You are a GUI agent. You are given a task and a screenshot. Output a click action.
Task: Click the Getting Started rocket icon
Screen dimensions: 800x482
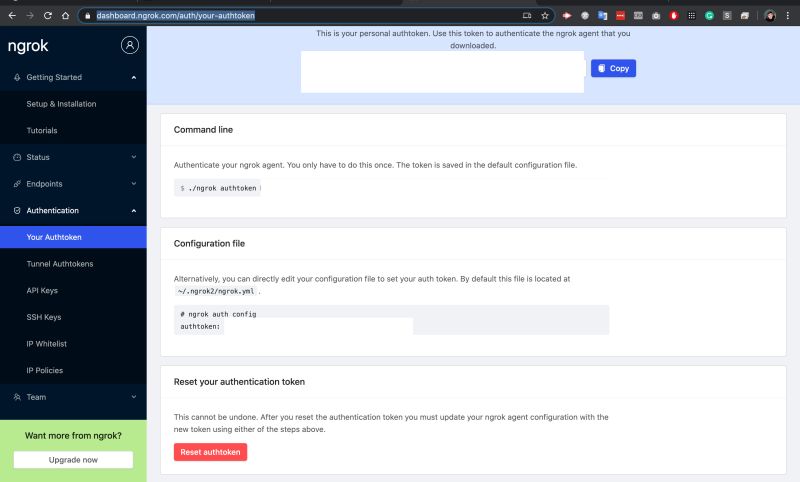pos(17,78)
